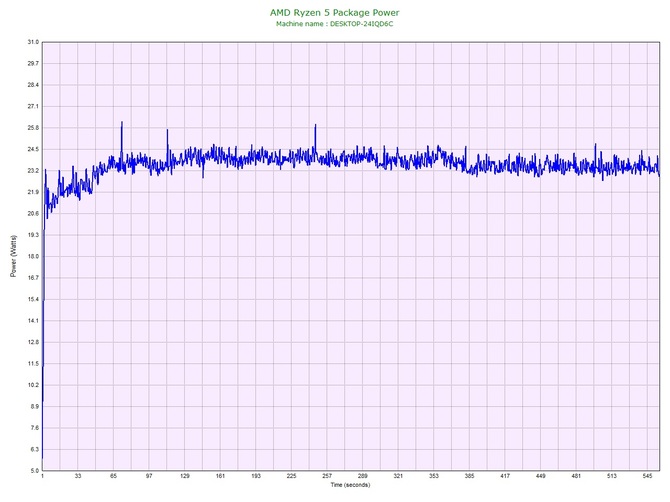Click the 321 seconds x-axis label
The width and height of the screenshot is (670, 502).
[398, 476]
